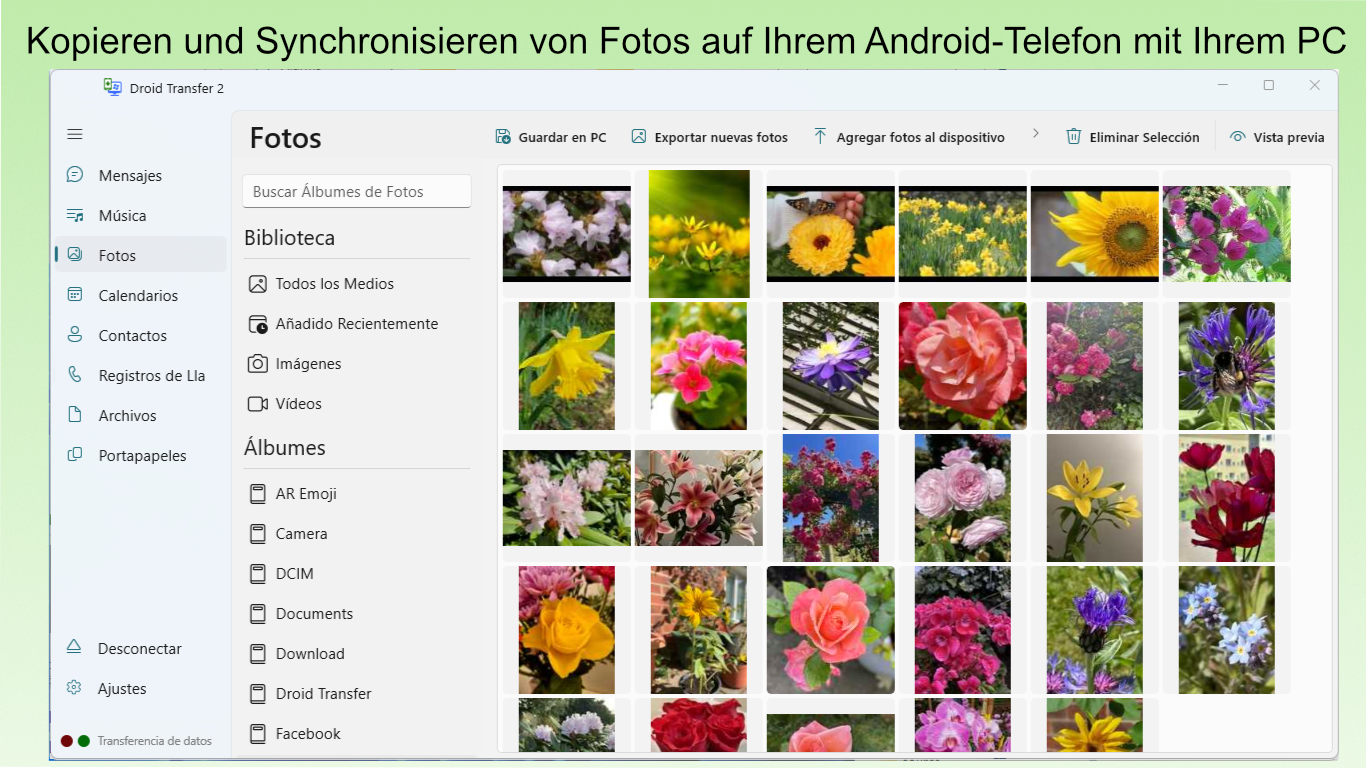
Task: Click the Droid Transfer 2 app icon
Action: point(113,87)
